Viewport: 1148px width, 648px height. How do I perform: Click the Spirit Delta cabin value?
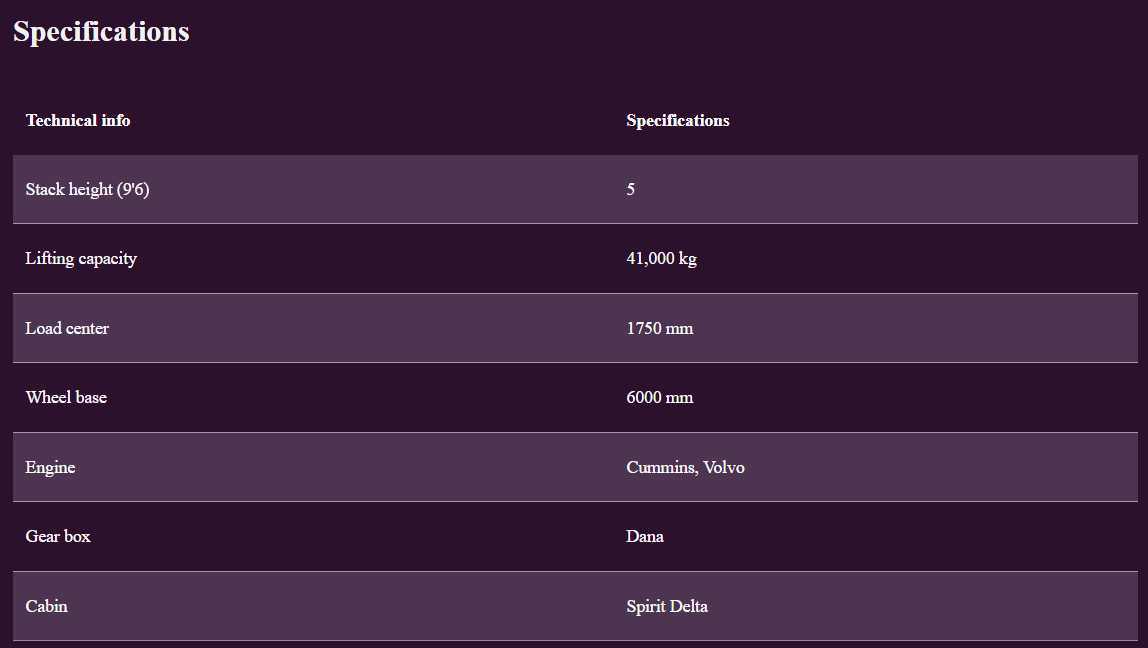pyautogui.click(x=667, y=606)
